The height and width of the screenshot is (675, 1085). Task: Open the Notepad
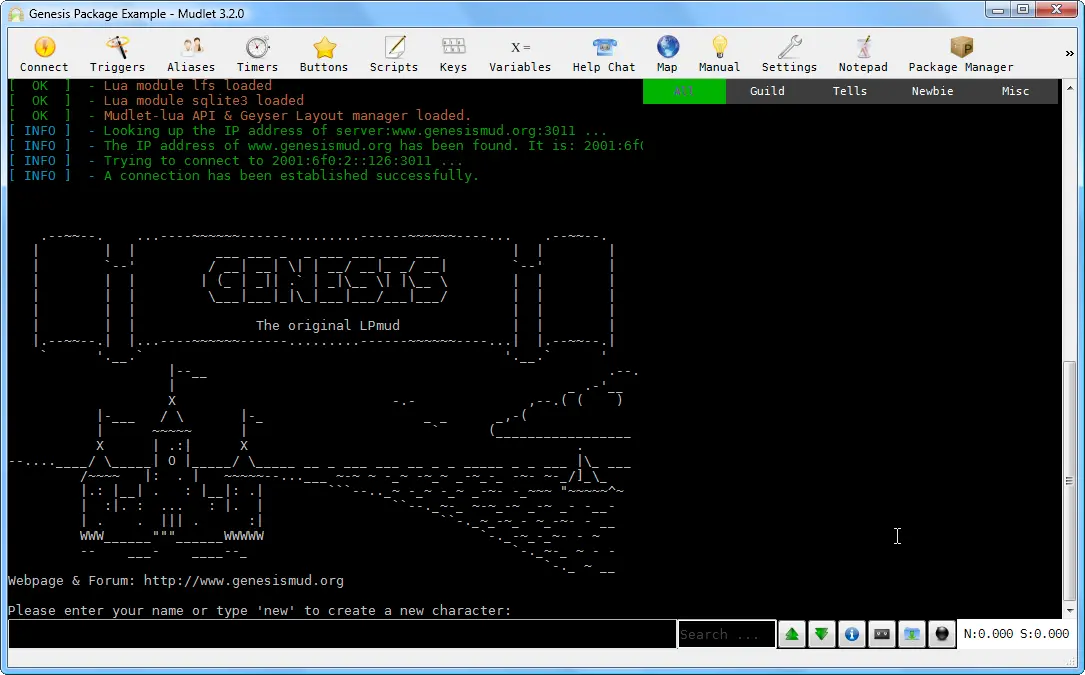(863, 55)
